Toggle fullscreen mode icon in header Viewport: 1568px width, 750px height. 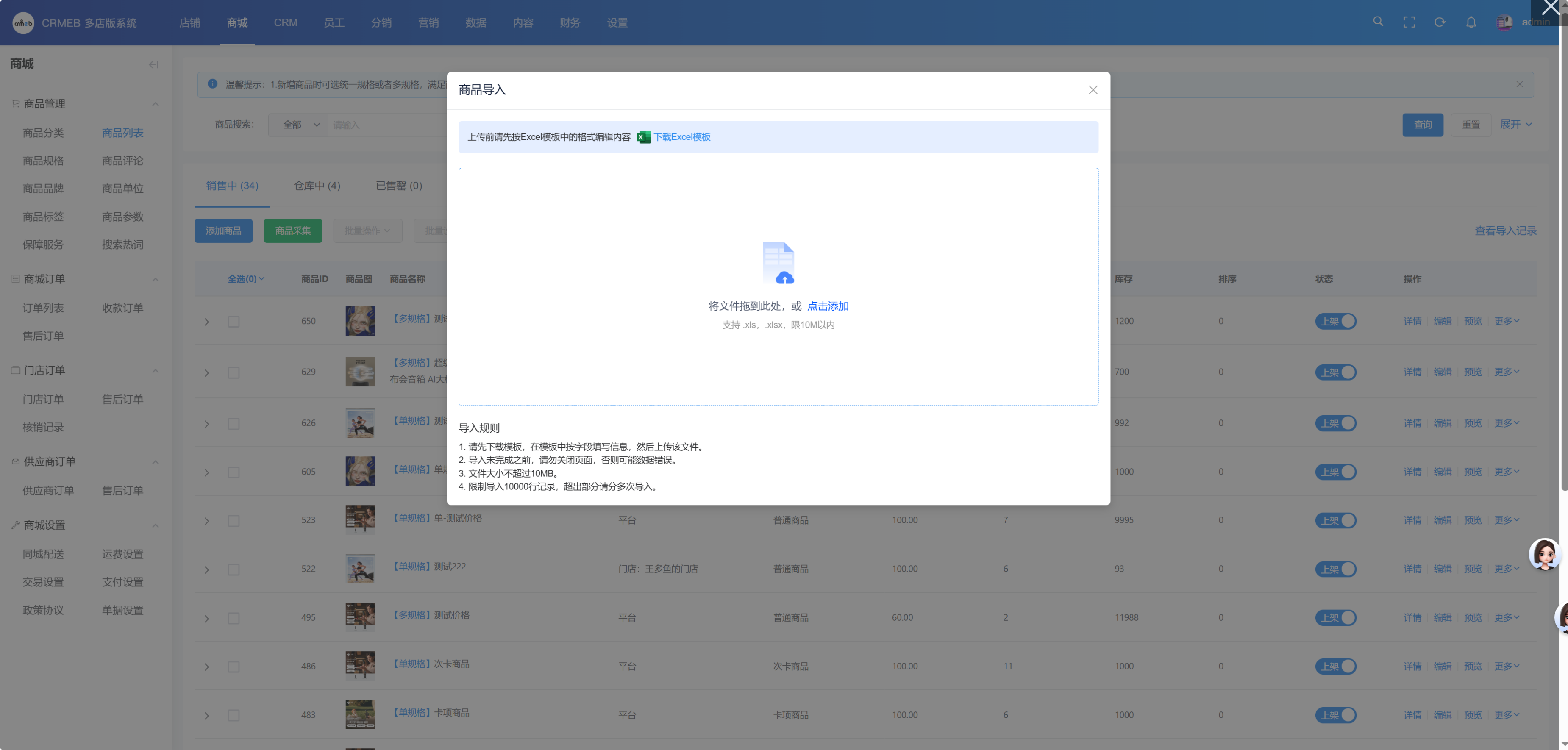(x=1409, y=22)
